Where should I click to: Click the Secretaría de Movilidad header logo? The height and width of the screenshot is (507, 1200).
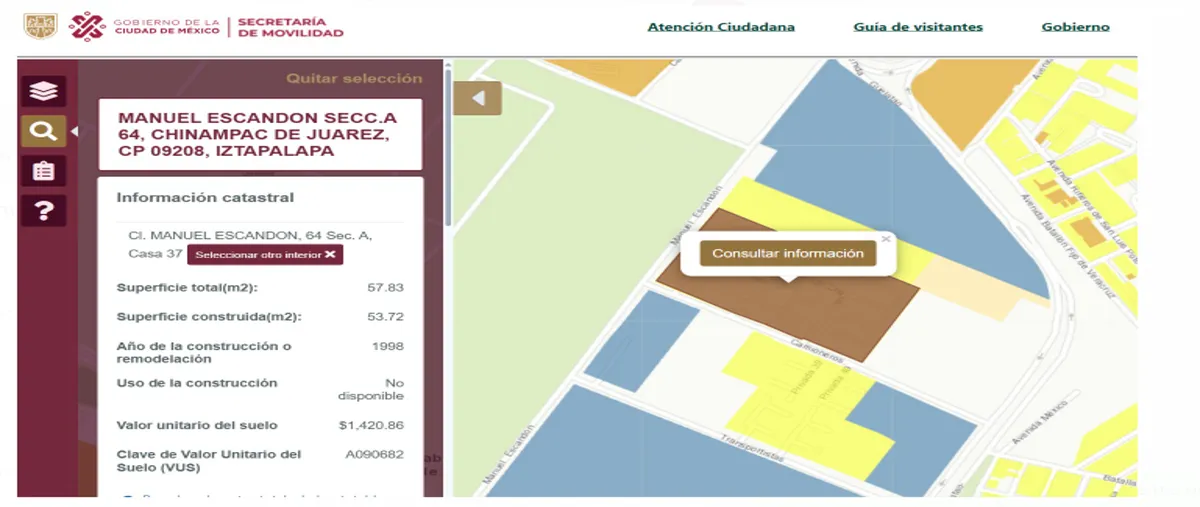pyautogui.click(x=290, y=27)
